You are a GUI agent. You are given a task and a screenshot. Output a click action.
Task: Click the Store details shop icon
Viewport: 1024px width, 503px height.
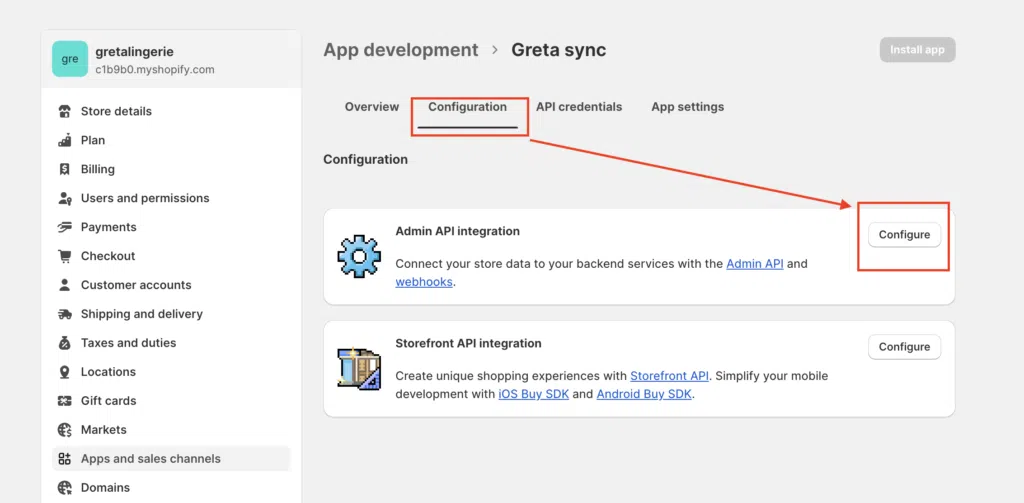tap(65, 111)
